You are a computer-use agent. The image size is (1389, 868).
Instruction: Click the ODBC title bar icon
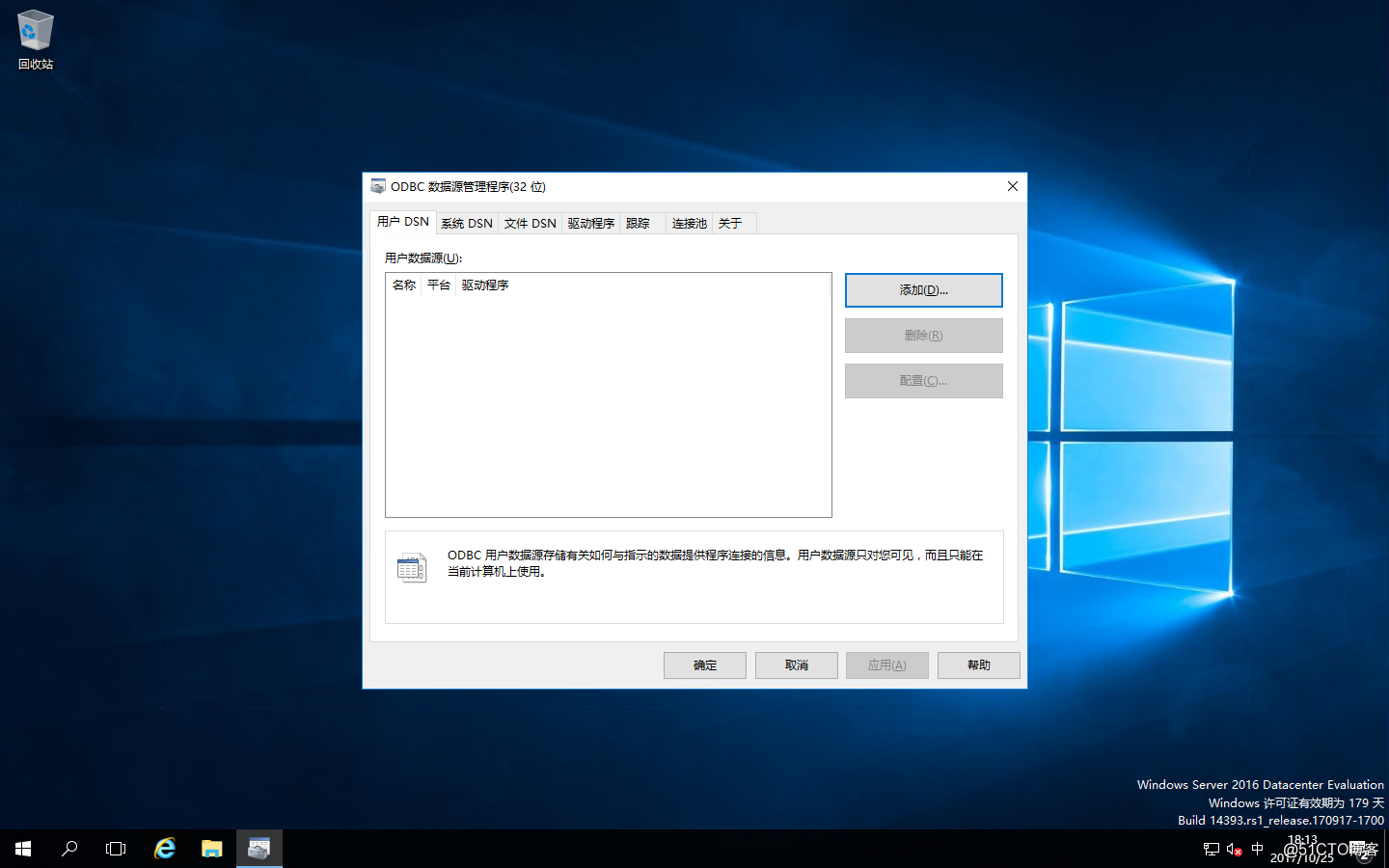[378, 186]
